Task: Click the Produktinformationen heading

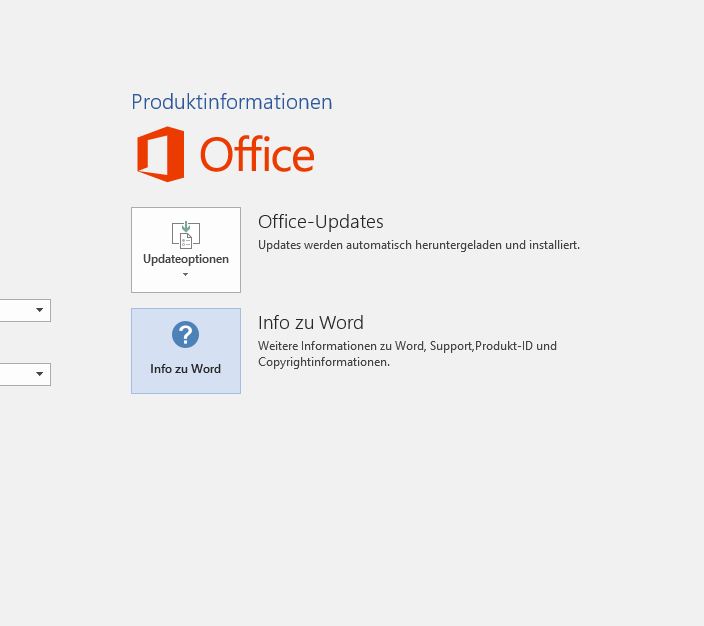Action: 232,102
